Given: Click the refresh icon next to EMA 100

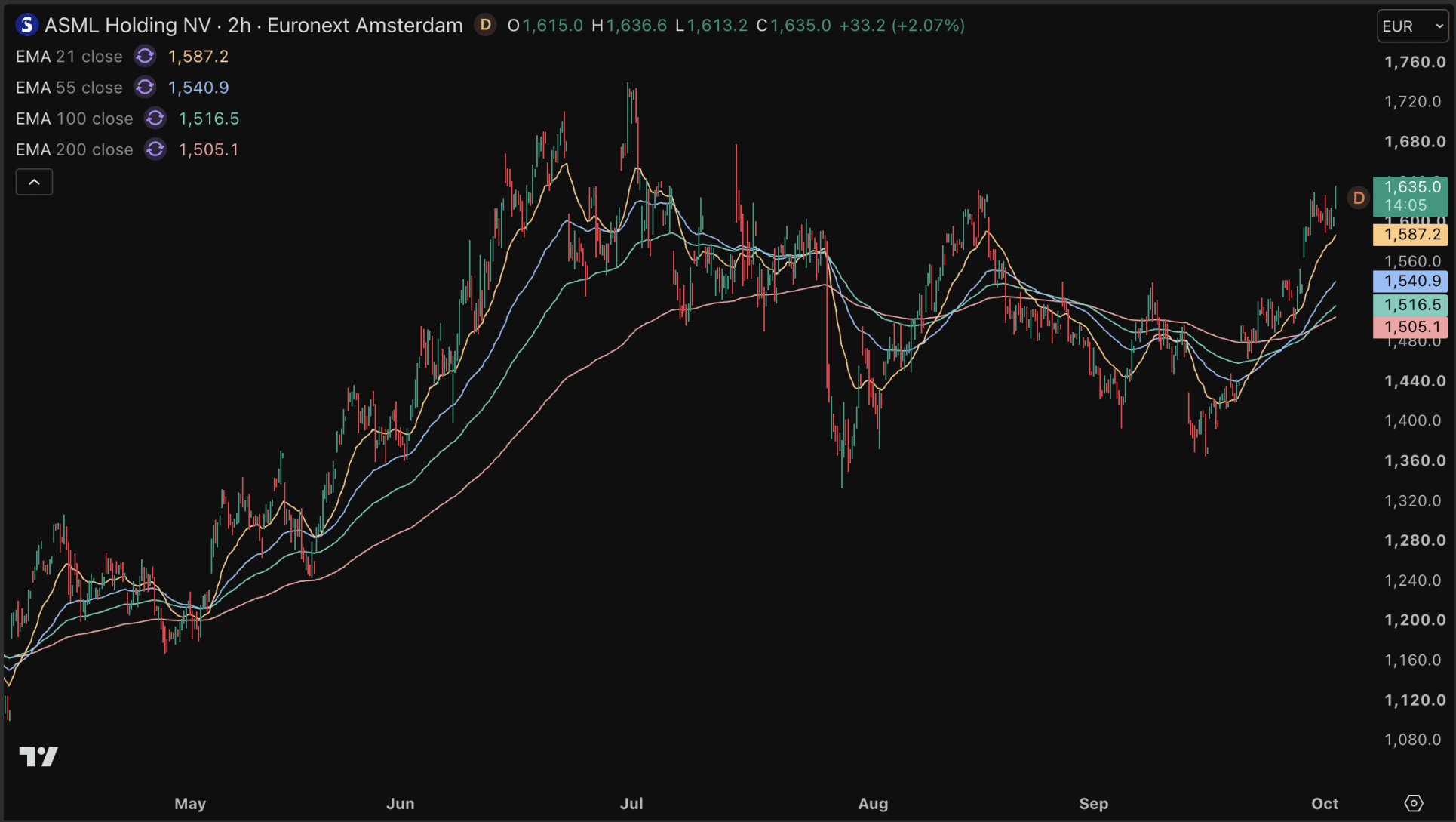Looking at the screenshot, I should (155, 119).
